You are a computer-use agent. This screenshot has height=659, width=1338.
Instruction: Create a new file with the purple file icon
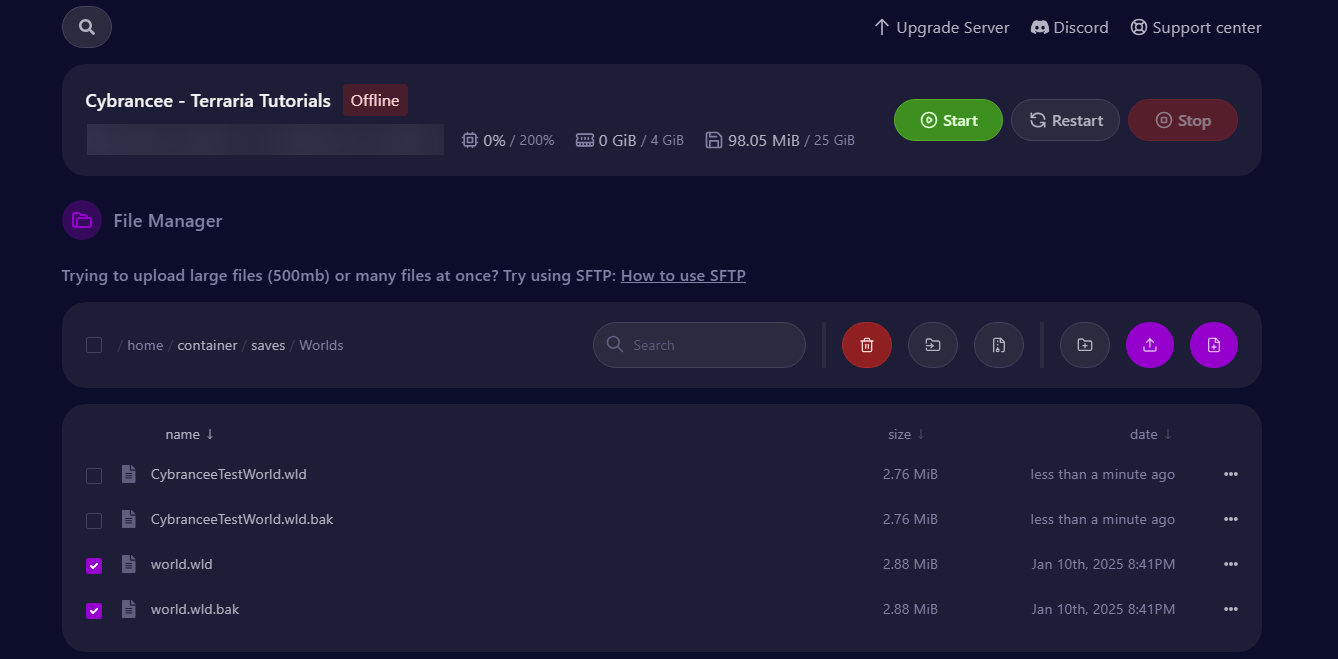pos(1213,344)
